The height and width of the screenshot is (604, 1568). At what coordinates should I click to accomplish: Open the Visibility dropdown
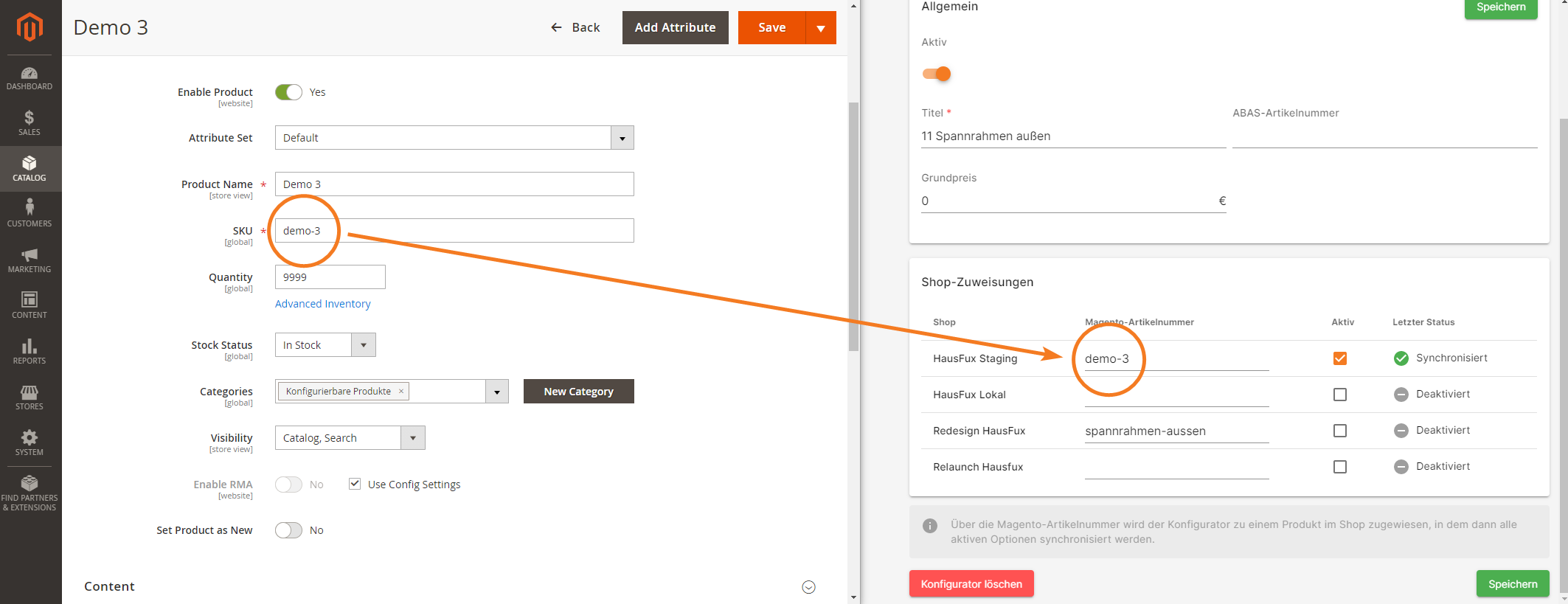point(350,438)
